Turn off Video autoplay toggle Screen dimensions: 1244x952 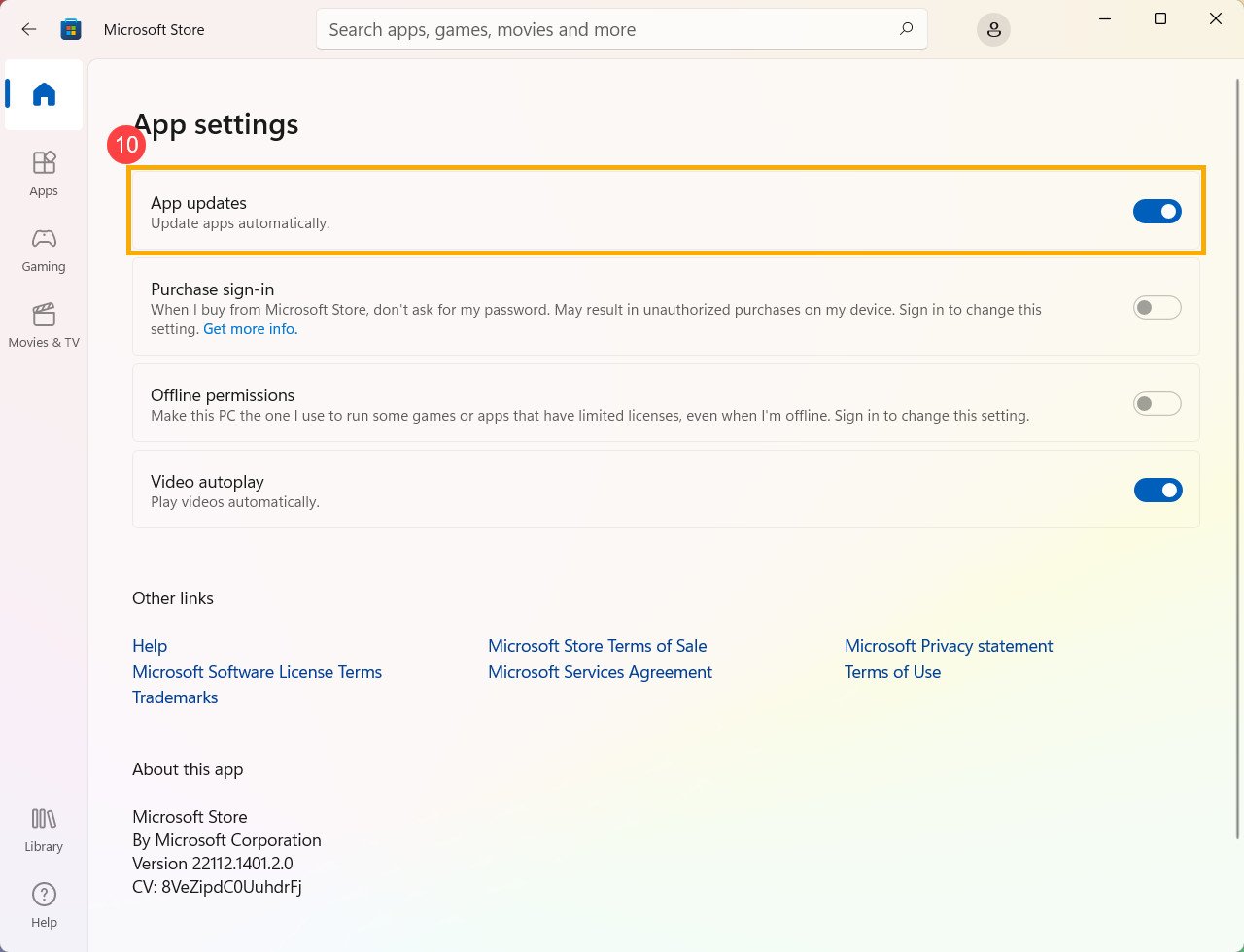click(x=1157, y=490)
